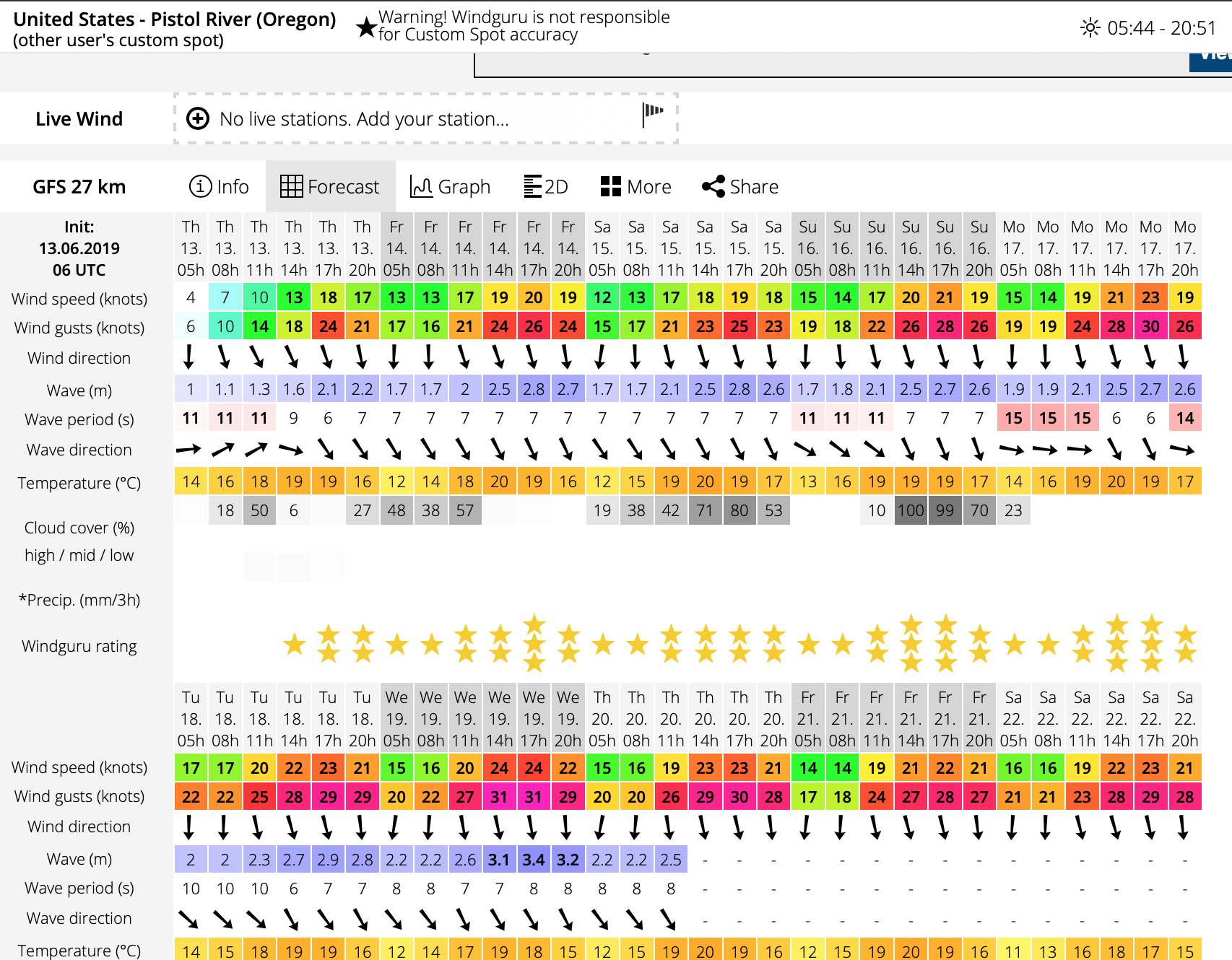The height and width of the screenshot is (960, 1232).
Task: Click the first Wave period (s) row label
Action: (x=79, y=419)
